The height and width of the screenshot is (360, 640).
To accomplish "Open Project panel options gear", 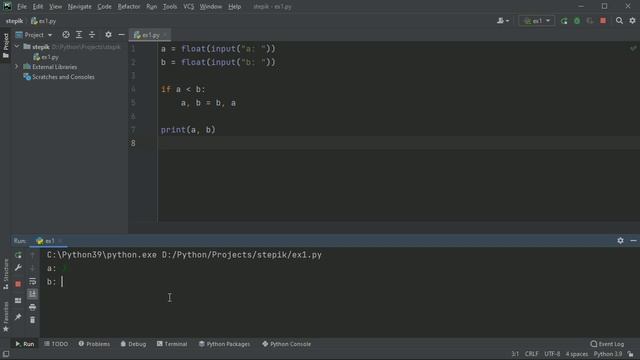I will click(108, 35).
